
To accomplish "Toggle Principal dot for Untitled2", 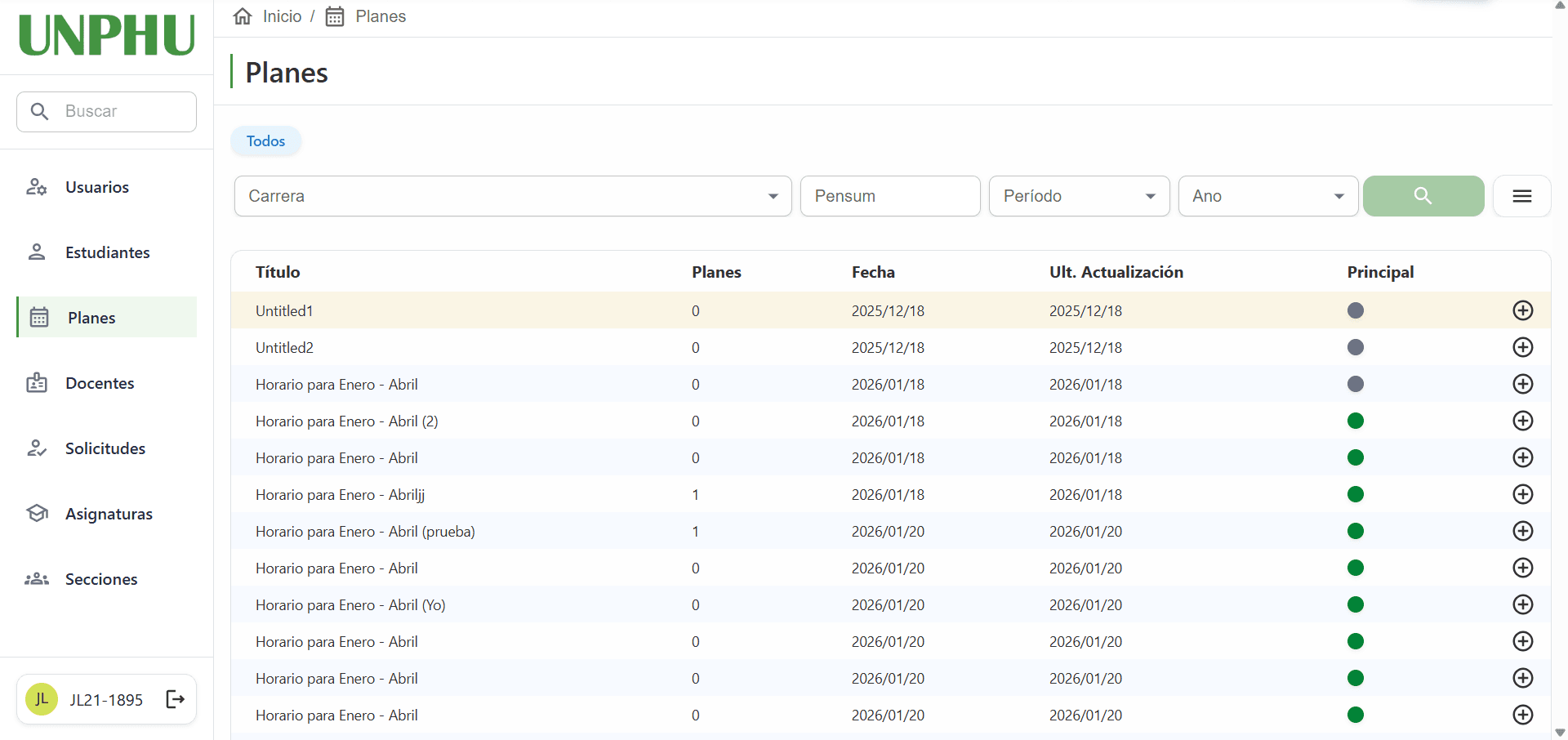I will point(1356,347).
